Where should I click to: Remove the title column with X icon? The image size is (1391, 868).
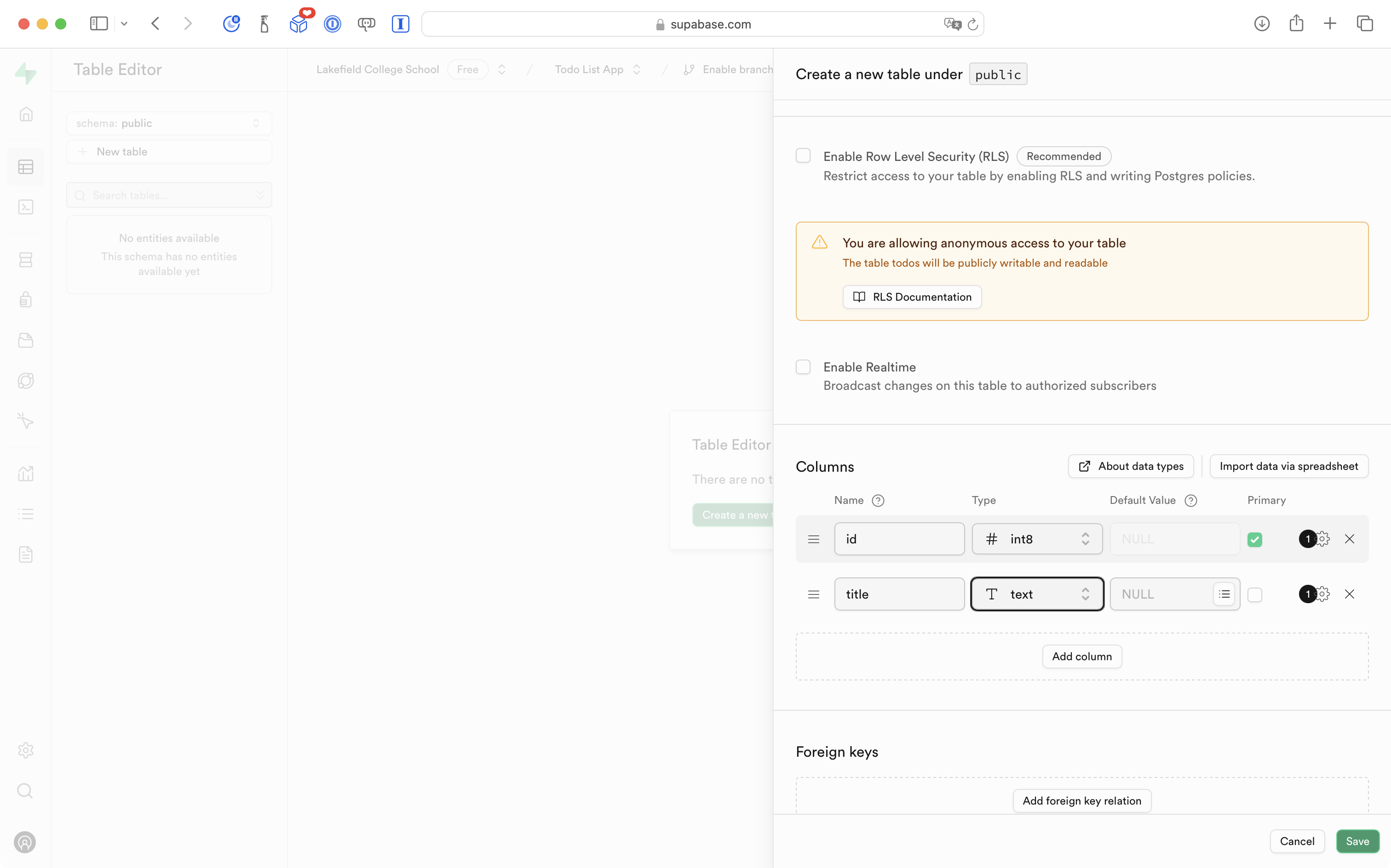[x=1349, y=594]
